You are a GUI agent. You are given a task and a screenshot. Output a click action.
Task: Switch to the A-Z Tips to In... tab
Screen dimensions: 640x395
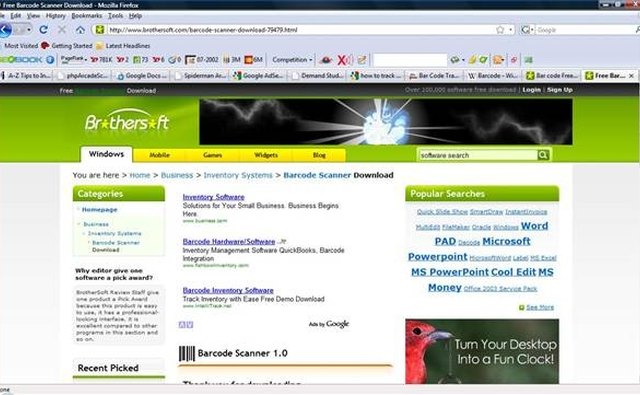point(26,75)
